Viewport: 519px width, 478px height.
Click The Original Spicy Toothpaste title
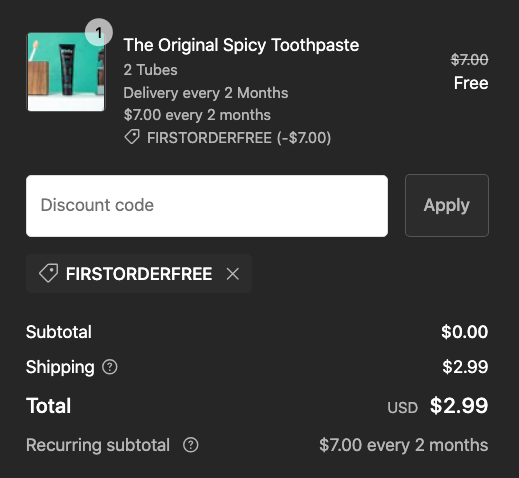point(241,45)
